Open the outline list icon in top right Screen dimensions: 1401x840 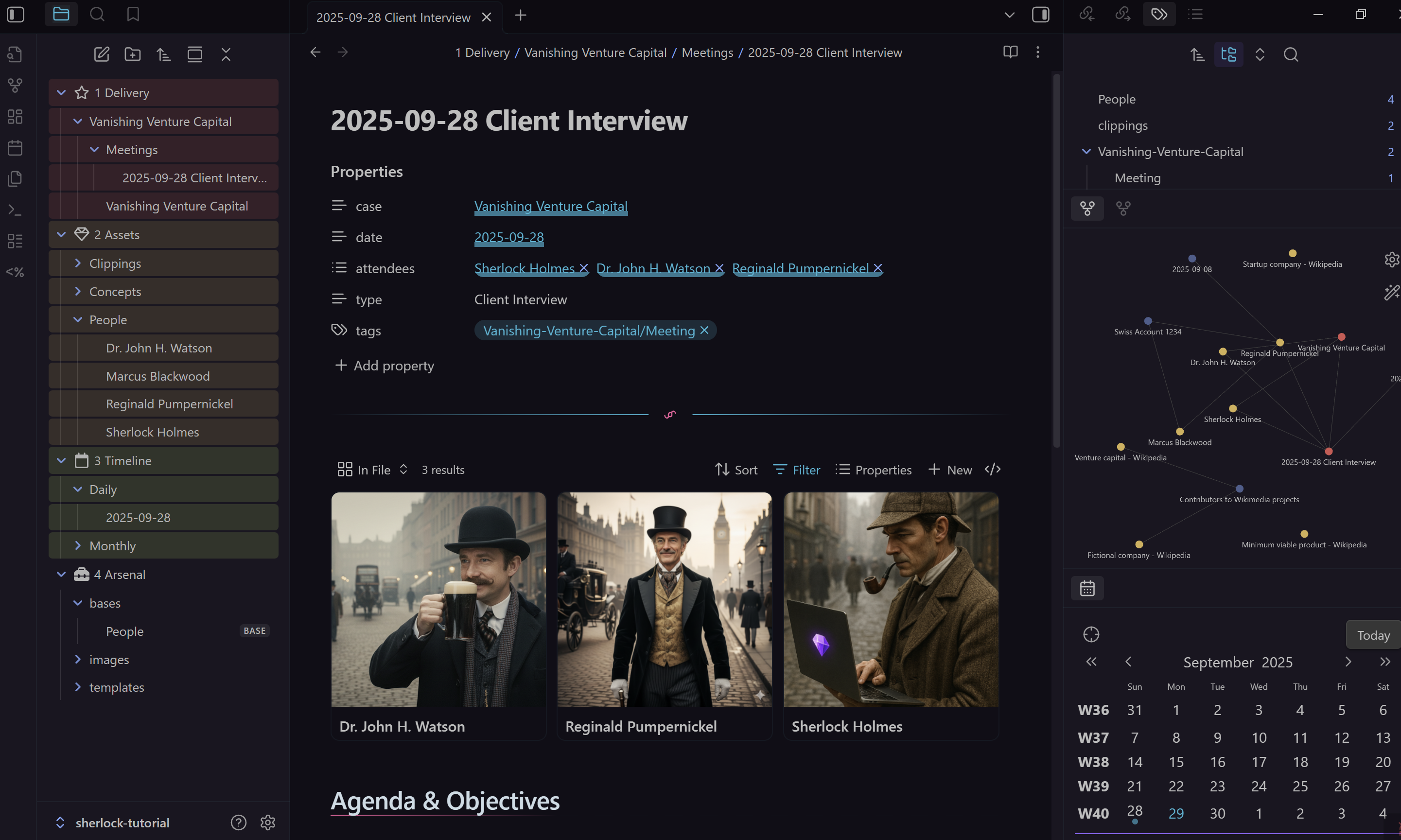pos(1195,14)
